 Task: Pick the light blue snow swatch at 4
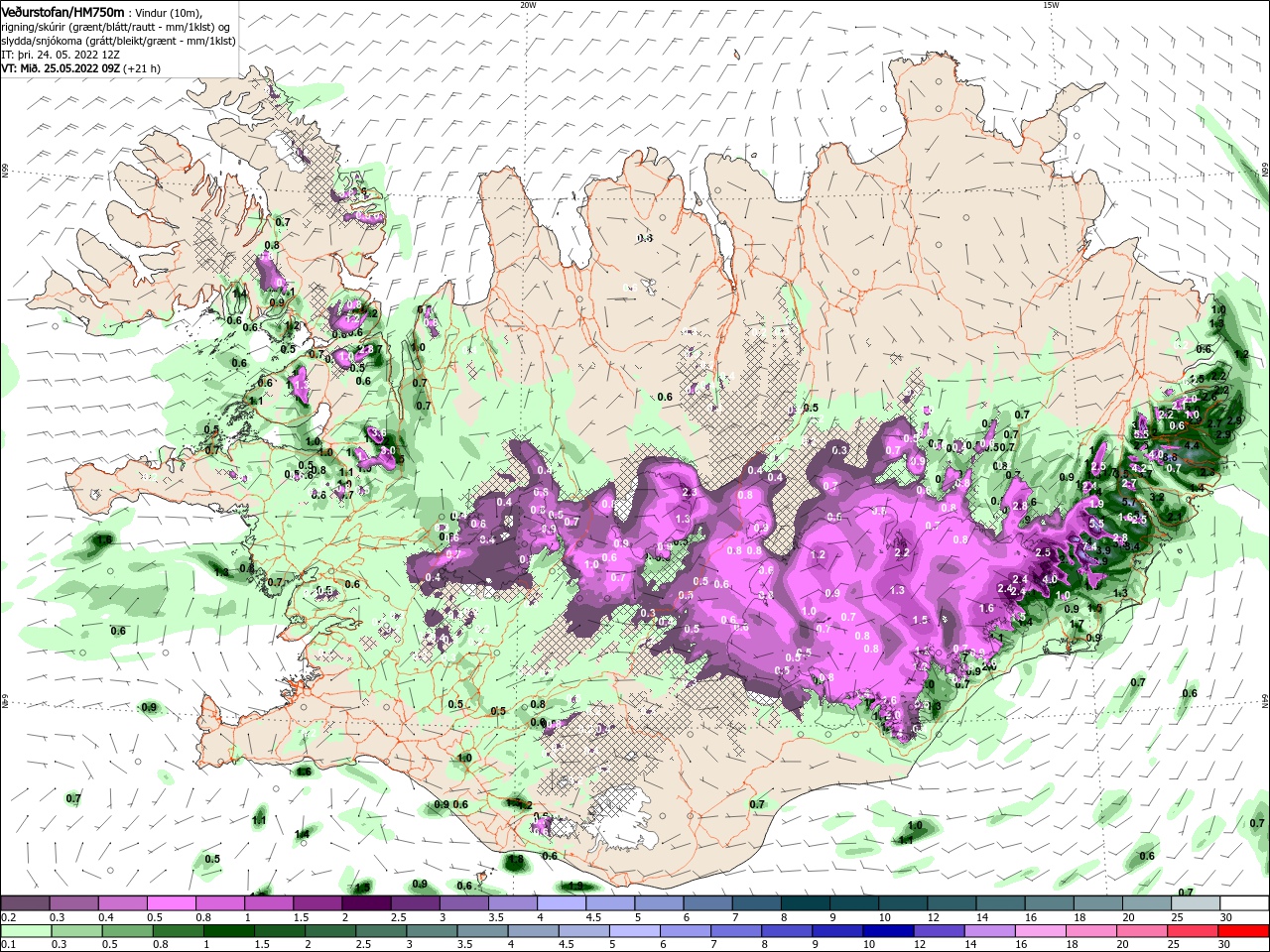pyautogui.click(x=561, y=903)
